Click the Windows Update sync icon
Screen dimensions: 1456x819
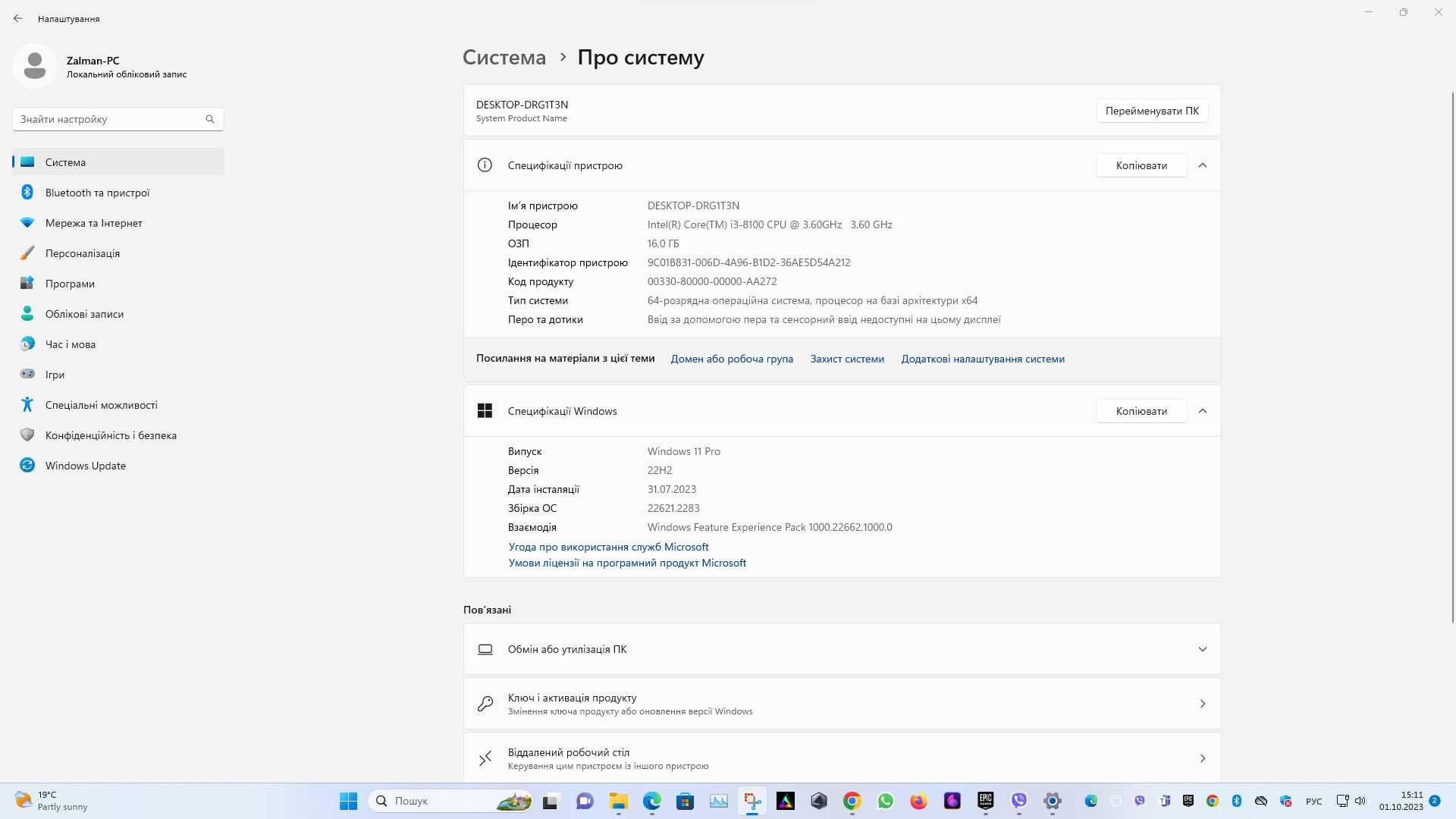[27, 465]
